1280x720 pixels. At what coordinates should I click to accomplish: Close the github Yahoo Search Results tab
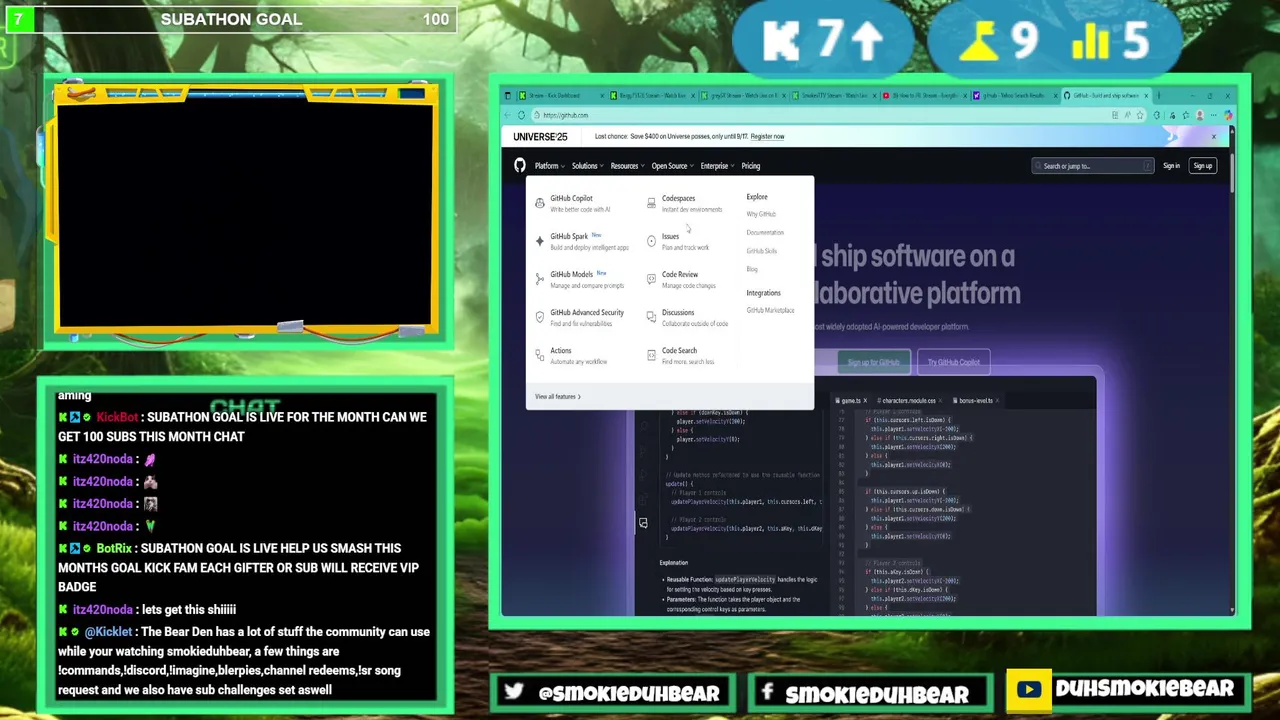coord(1055,96)
